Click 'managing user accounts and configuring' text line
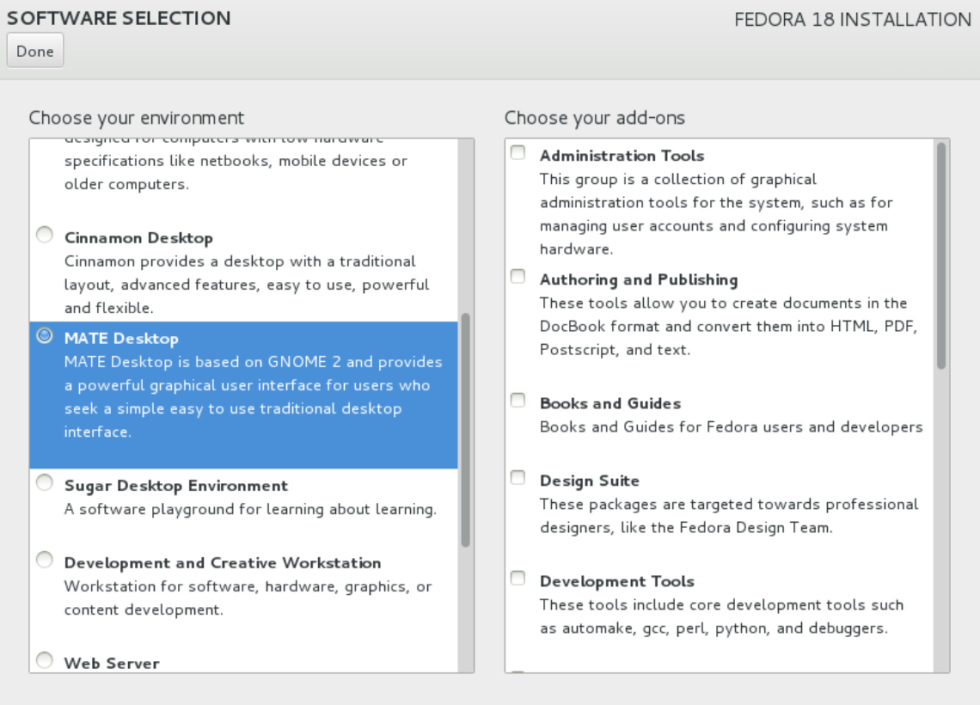The height and width of the screenshot is (705, 980). pyautogui.click(x=714, y=226)
